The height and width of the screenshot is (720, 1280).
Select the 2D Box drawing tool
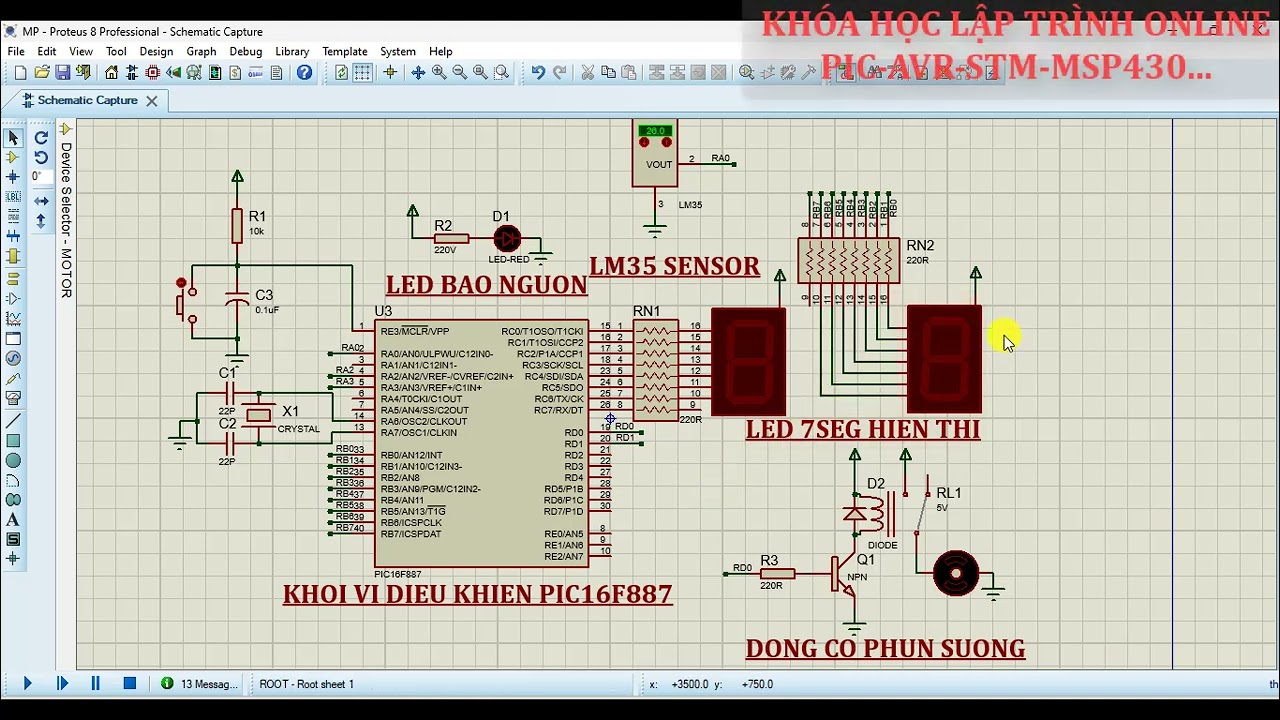click(13, 440)
